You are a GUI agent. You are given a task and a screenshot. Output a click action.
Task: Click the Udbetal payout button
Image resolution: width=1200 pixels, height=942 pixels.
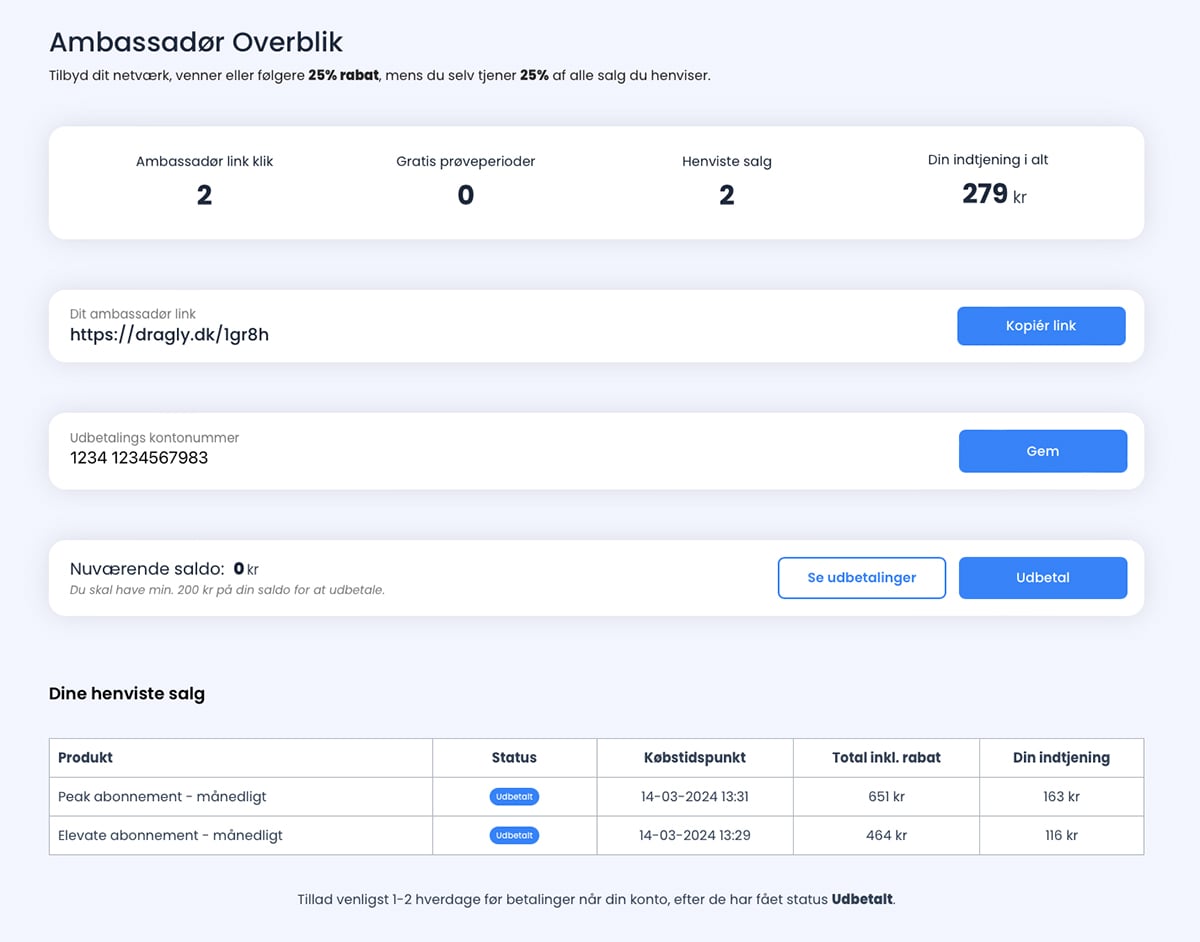pyautogui.click(x=1042, y=578)
